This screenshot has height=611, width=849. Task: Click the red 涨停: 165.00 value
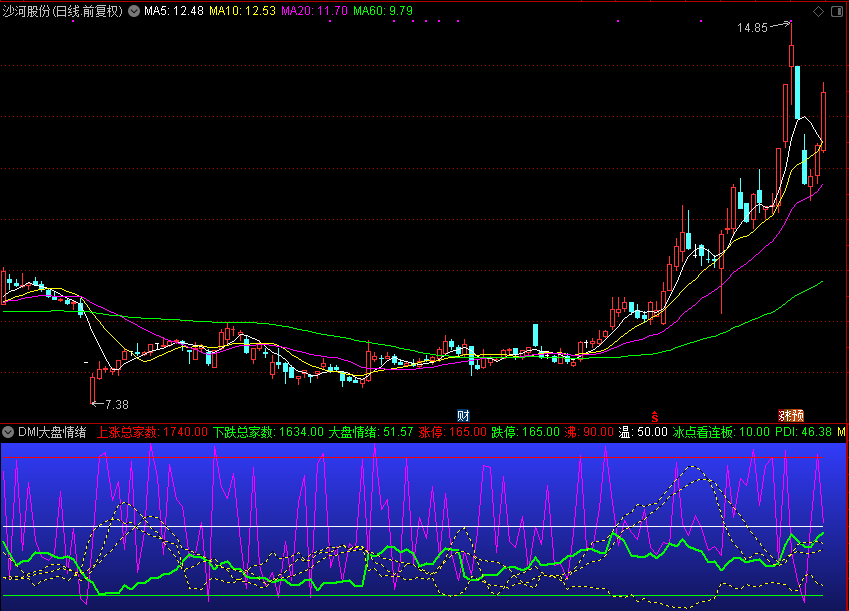tap(453, 432)
